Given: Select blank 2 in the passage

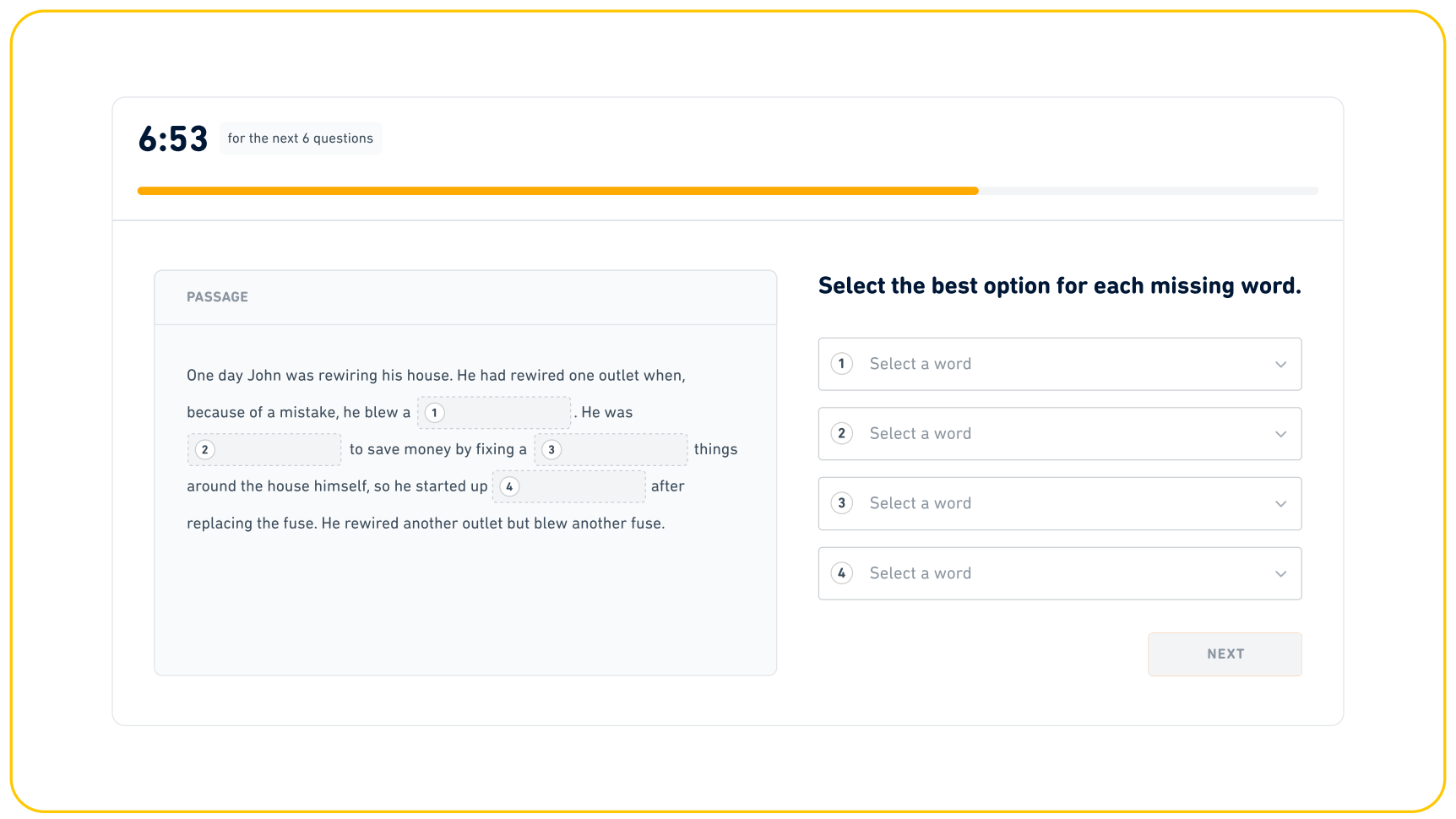Looking at the screenshot, I should 263,449.
